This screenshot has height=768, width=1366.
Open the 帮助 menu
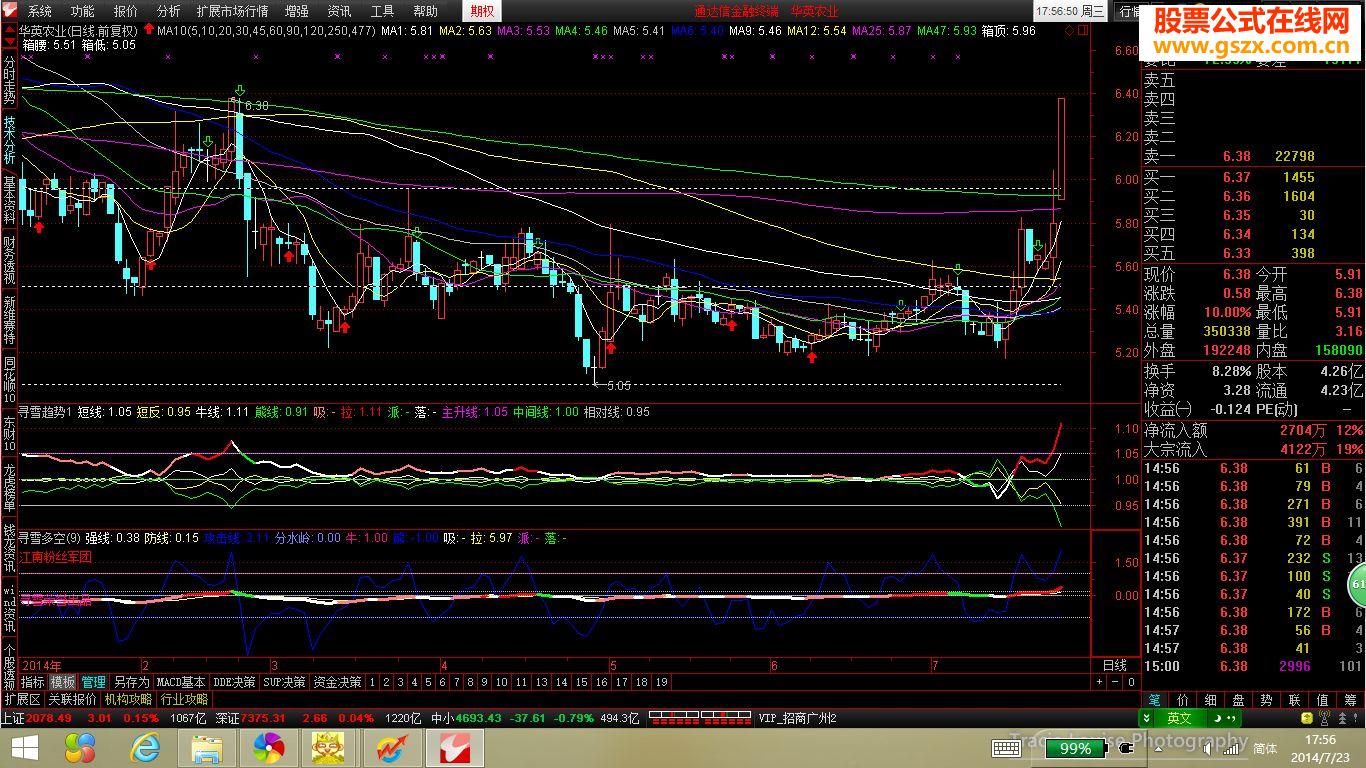(x=426, y=11)
